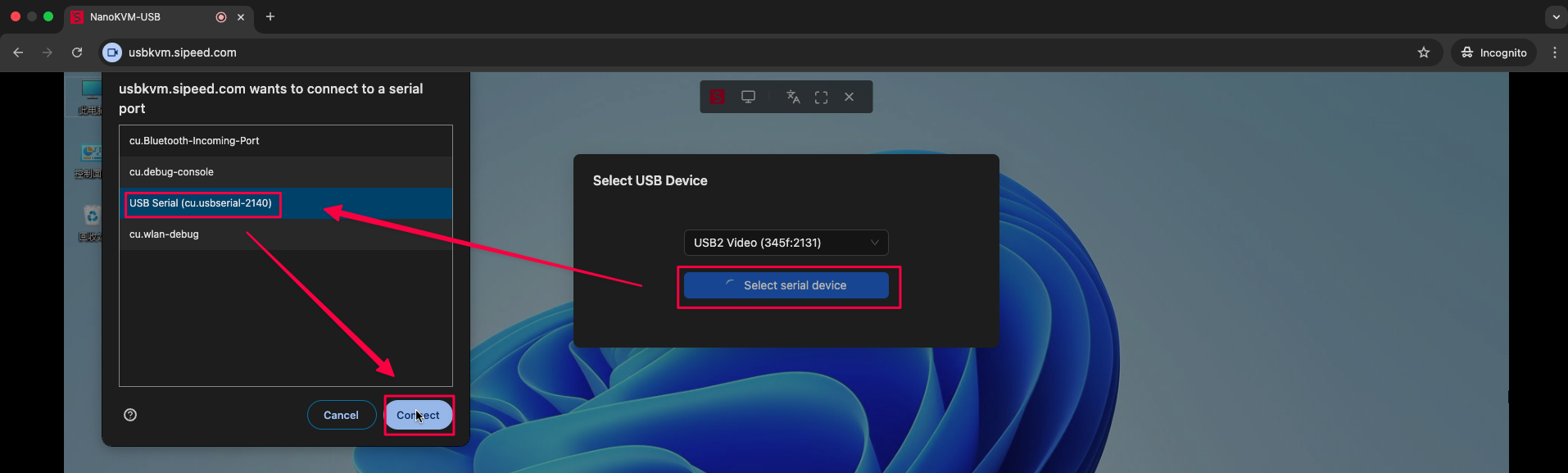Click the Recycle Bin desktop icon in remote screen
Screen dimensions: 1568x473
point(90,223)
